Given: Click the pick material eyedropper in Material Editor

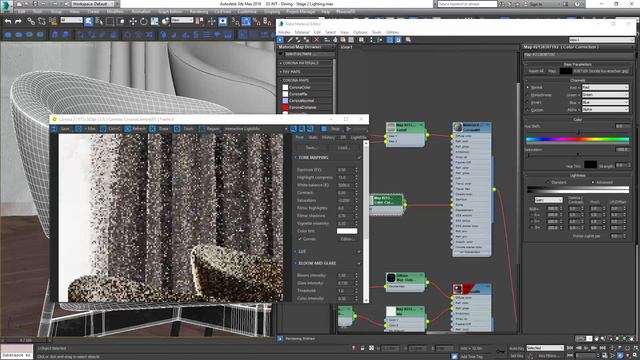Looking at the screenshot, I should pos(290,40).
